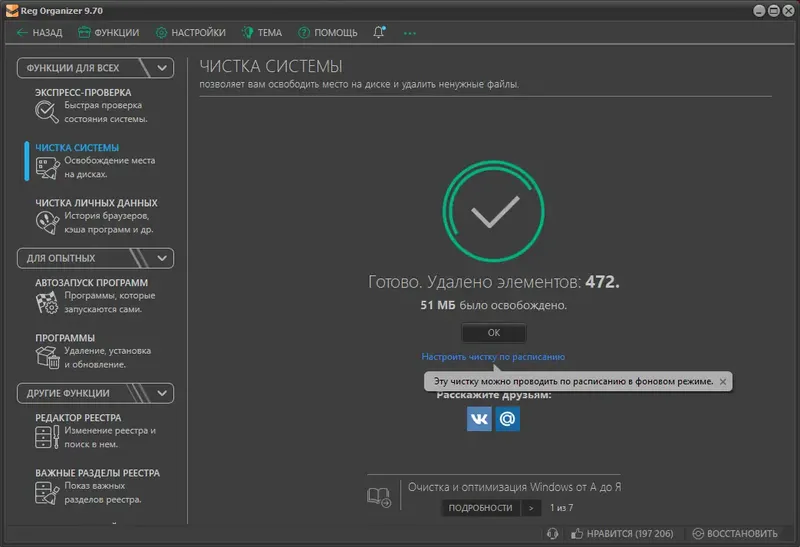Screen dimensions: 800x547
Task: Click the thumbs-up Нравится icon
Action: [x=577, y=533]
